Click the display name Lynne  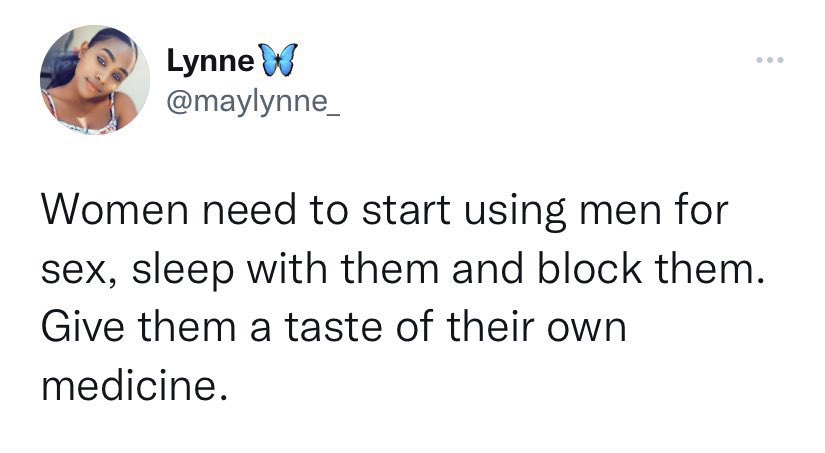(210, 62)
